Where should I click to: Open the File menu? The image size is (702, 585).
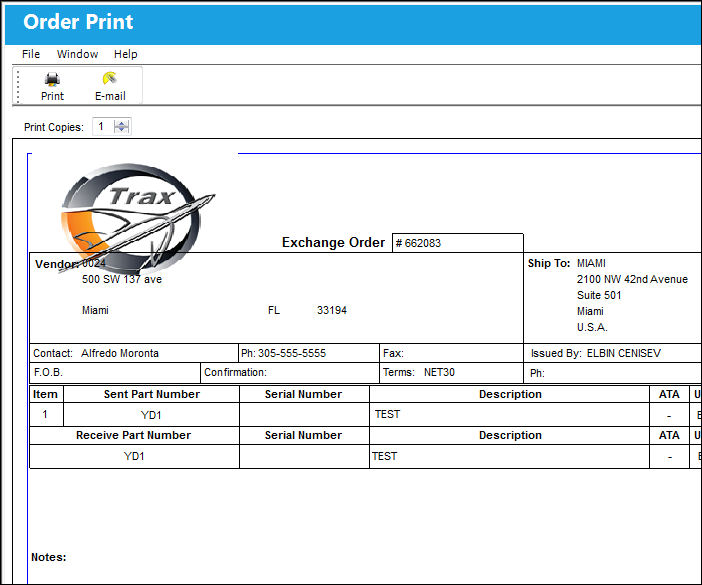(x=31, y=54)
